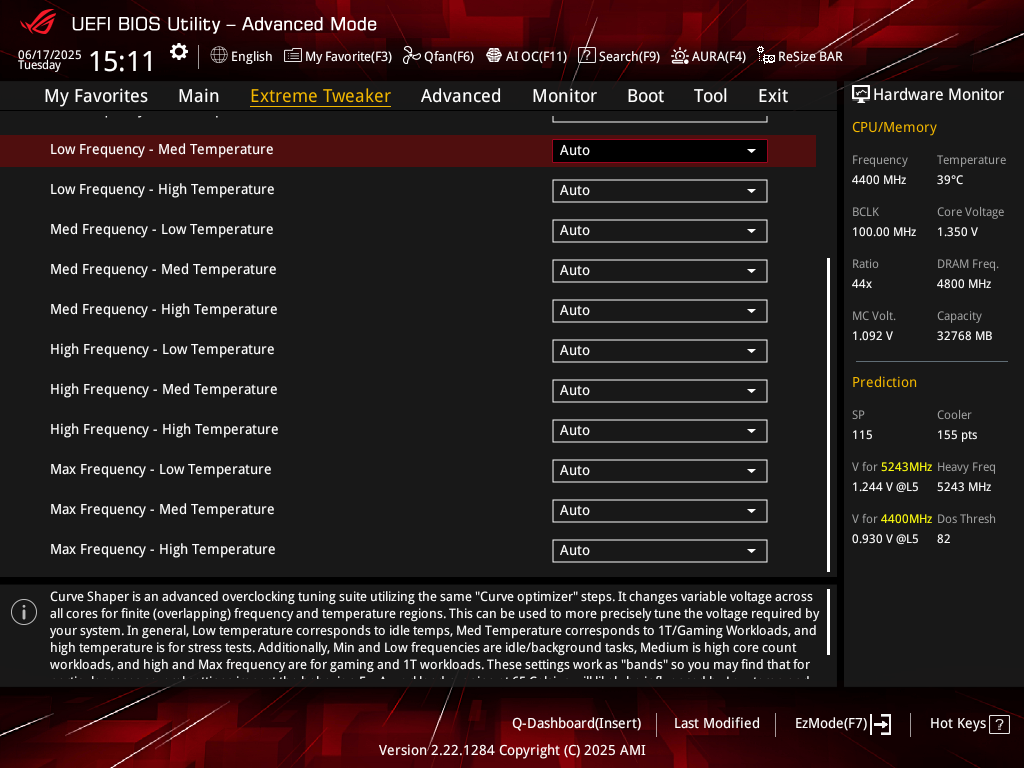Open the Med Frequency - Med Temperature dropdown

pos(660,270)
